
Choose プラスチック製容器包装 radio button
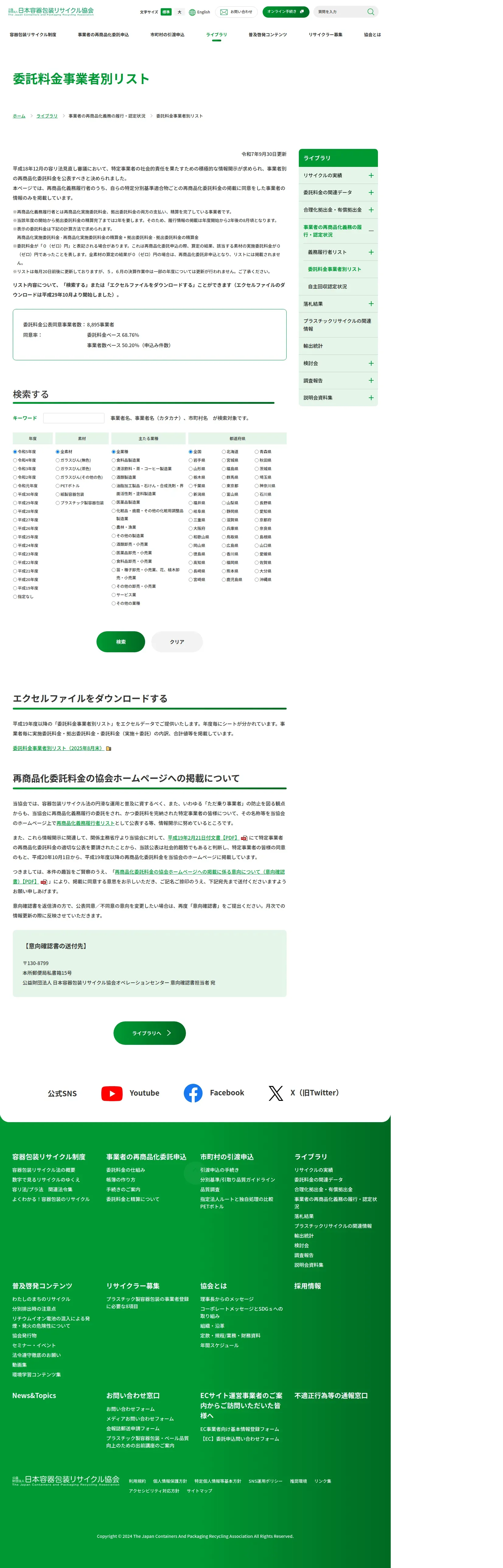click(x=58, y=503)
